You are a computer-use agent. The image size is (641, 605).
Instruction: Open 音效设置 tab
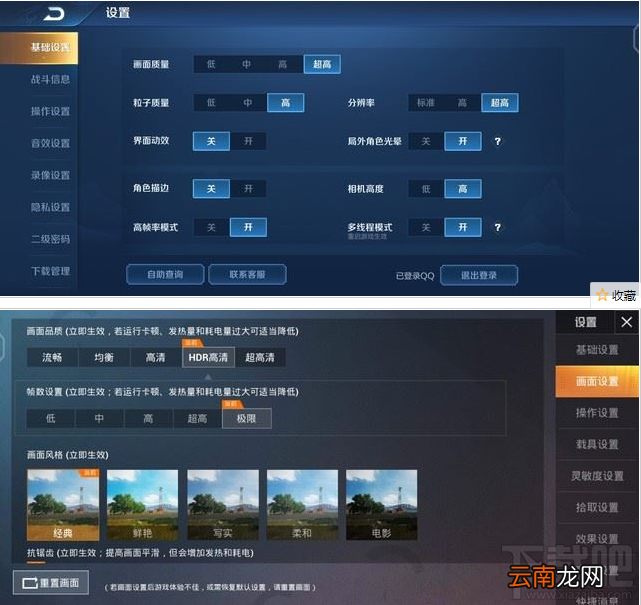point(51,143)
